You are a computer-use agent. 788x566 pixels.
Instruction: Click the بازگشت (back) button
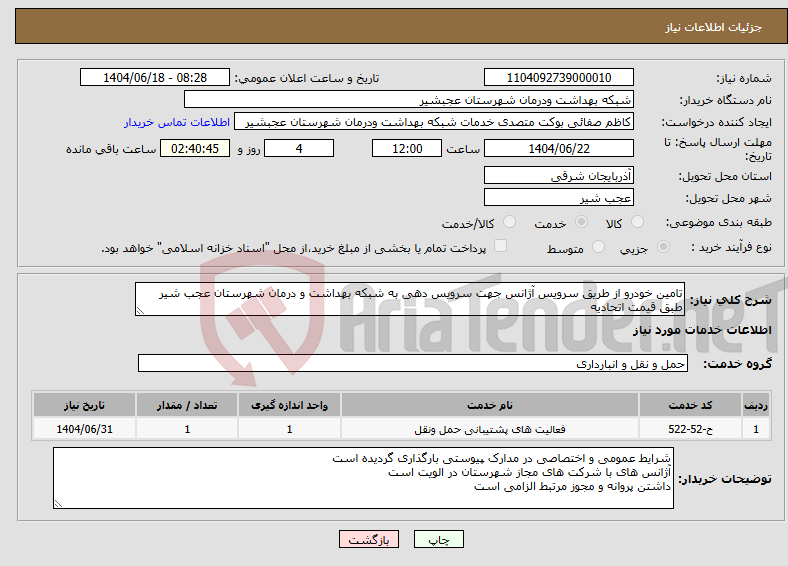pyautogui.click(x=369, y=539)
